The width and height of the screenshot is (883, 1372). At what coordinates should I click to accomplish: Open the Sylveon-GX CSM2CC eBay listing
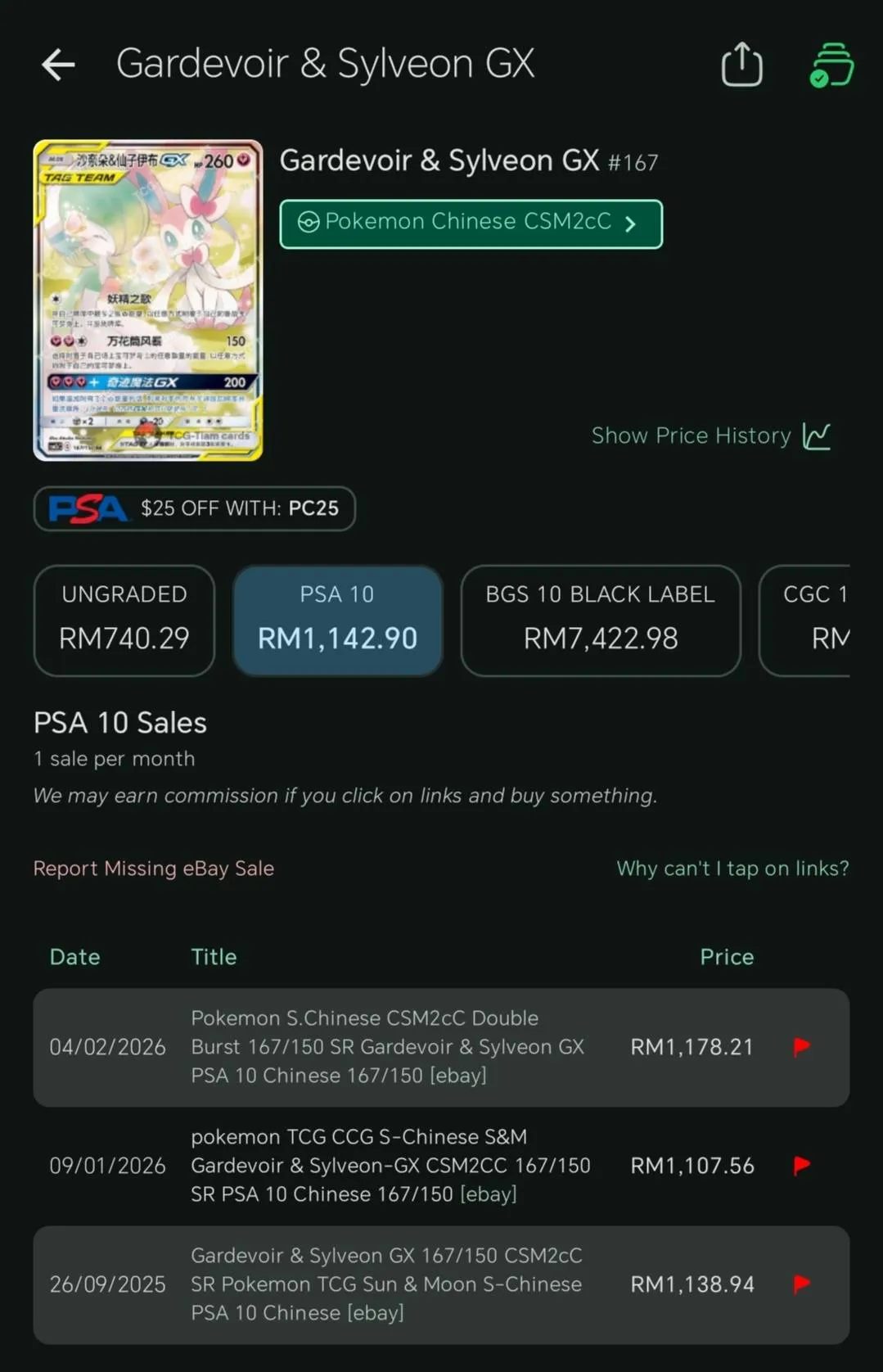click(x=390, y=1165)
